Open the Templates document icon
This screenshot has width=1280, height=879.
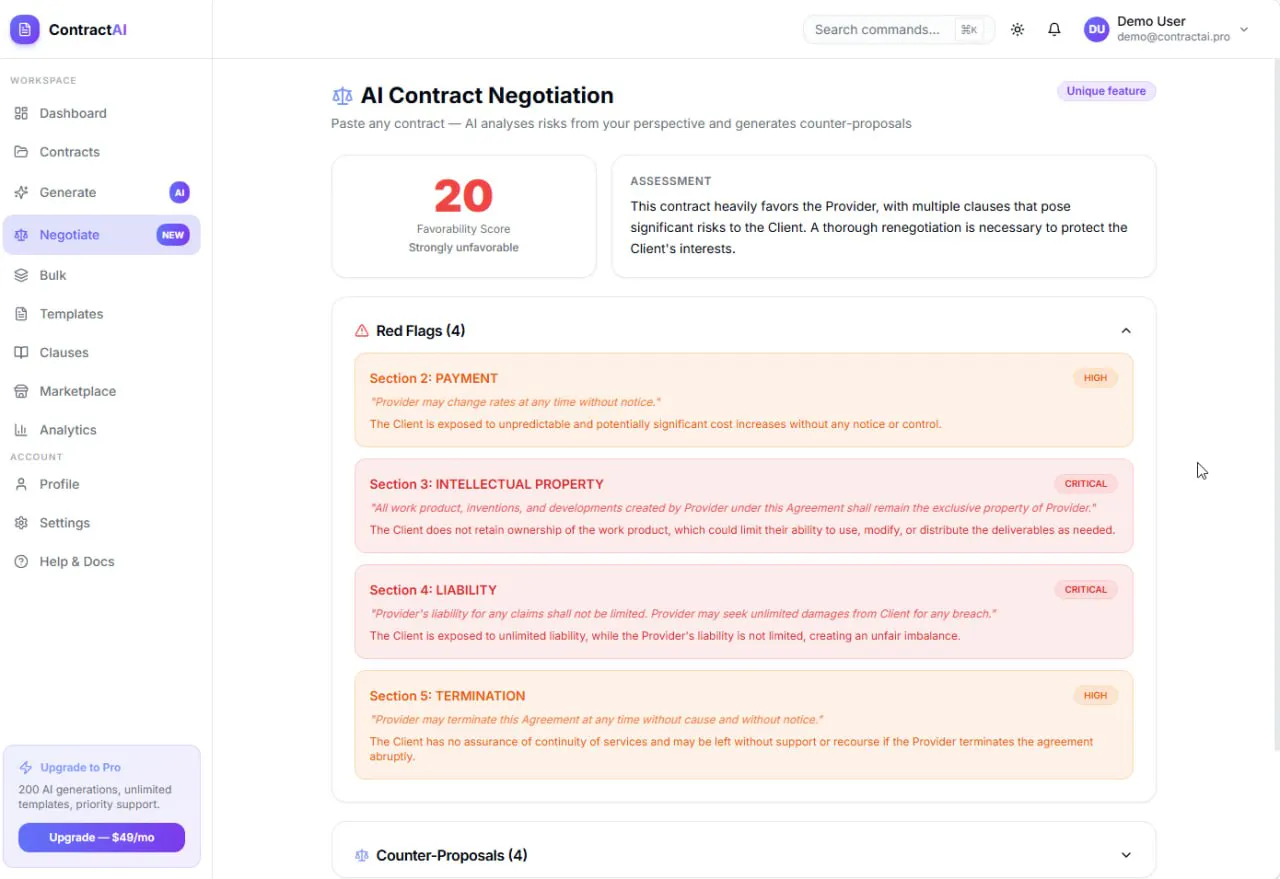coord(21,314)
